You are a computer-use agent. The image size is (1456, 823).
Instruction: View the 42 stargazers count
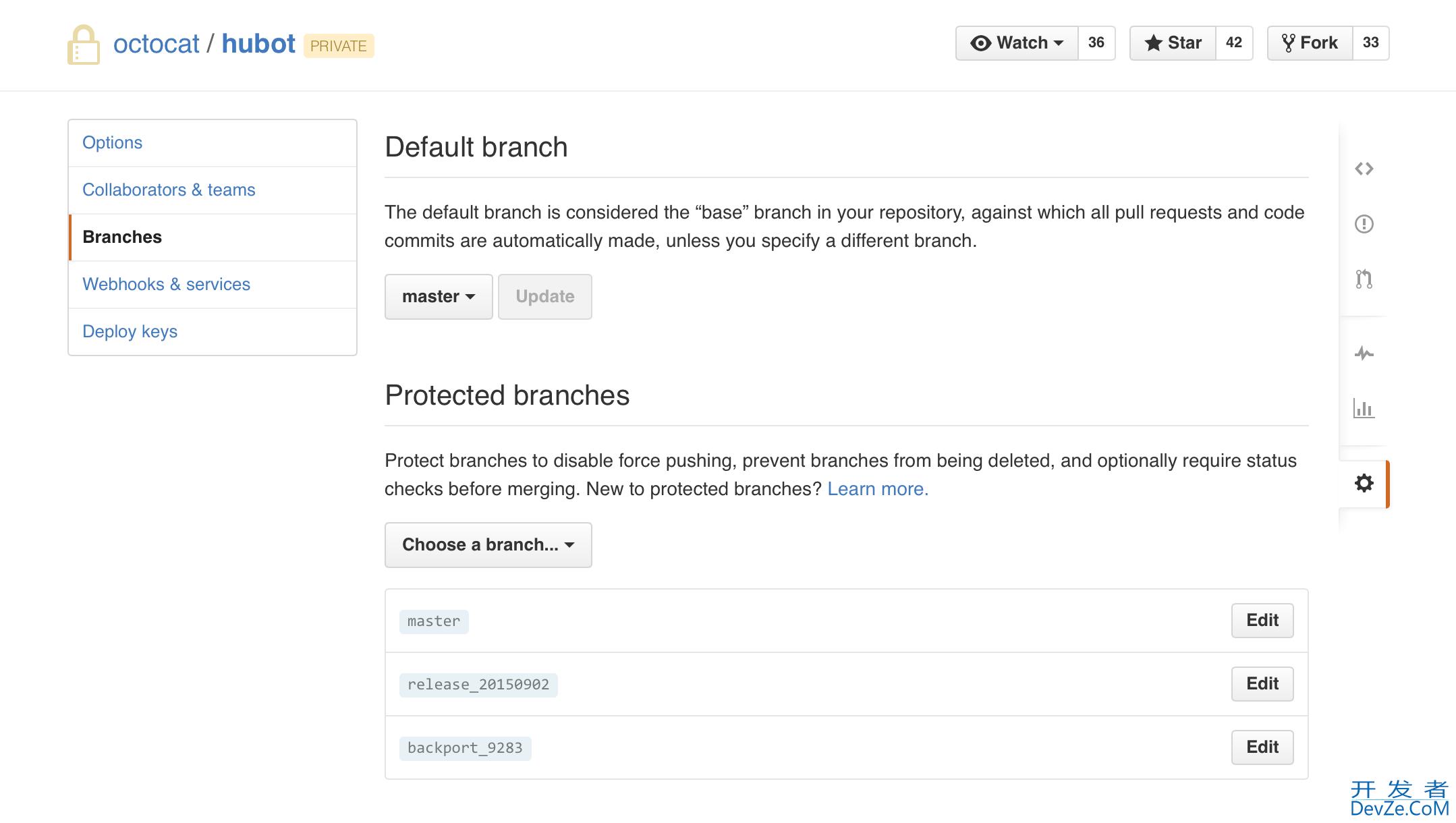1234,43
